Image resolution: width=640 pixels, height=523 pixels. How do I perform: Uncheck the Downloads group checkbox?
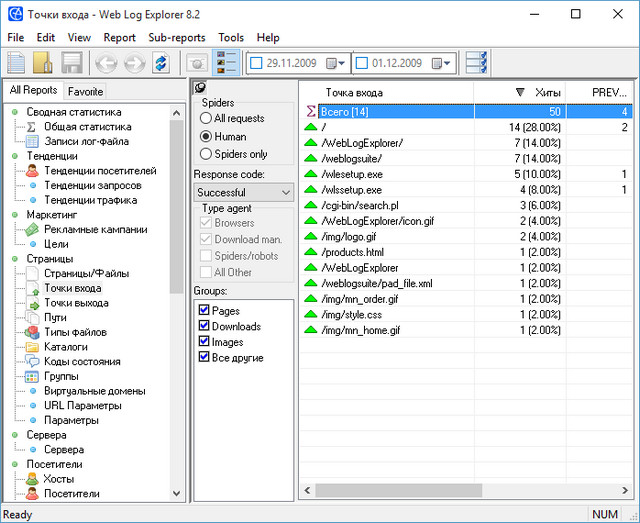pos(204,327)
